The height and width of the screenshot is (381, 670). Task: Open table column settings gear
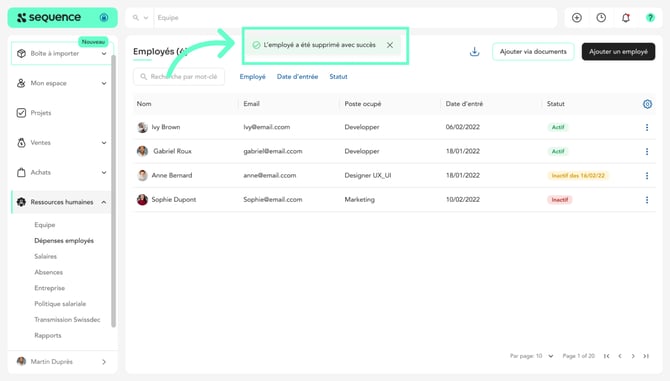(x=647, y=104)
